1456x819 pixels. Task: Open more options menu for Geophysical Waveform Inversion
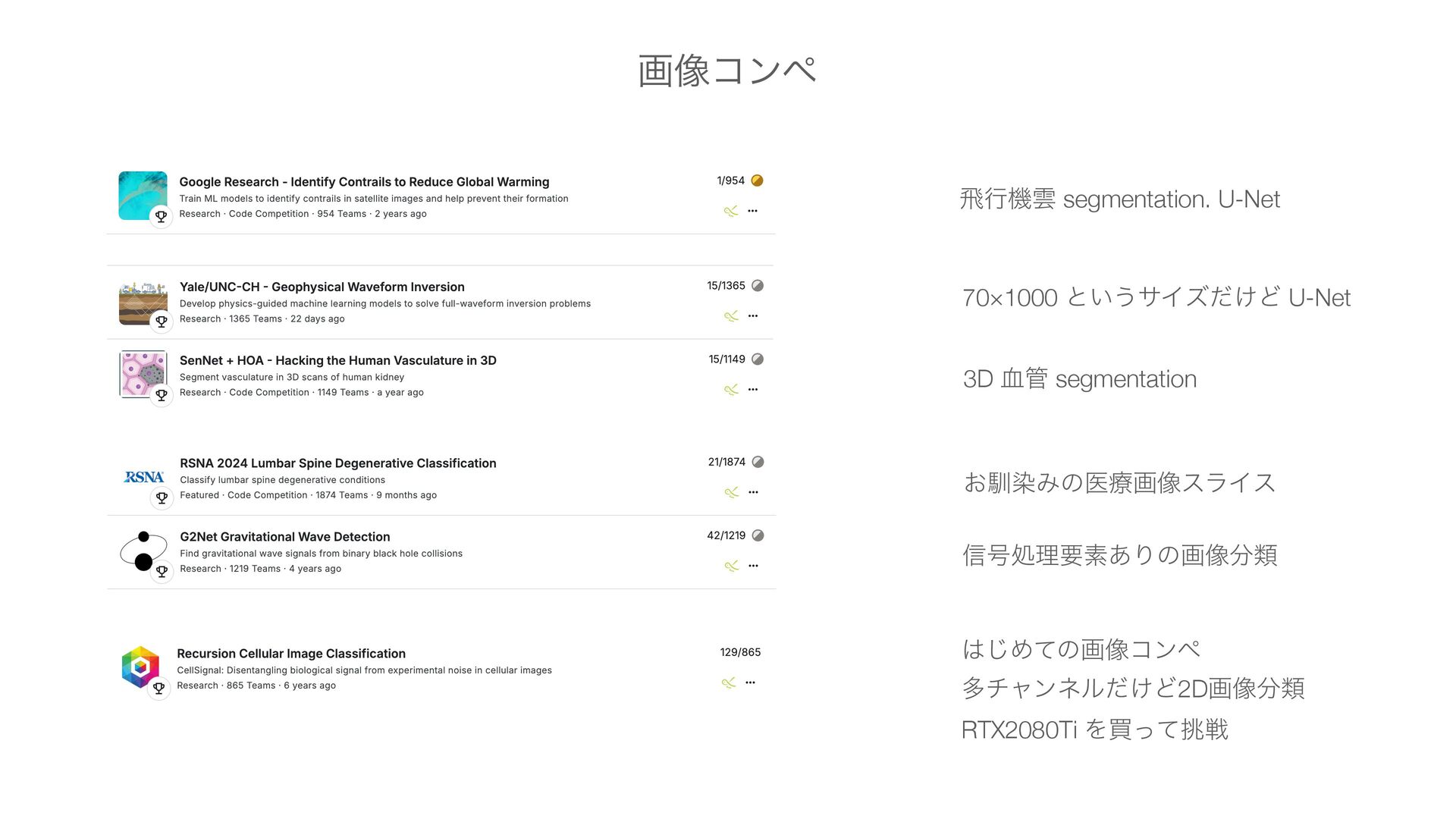coord(753,316)
